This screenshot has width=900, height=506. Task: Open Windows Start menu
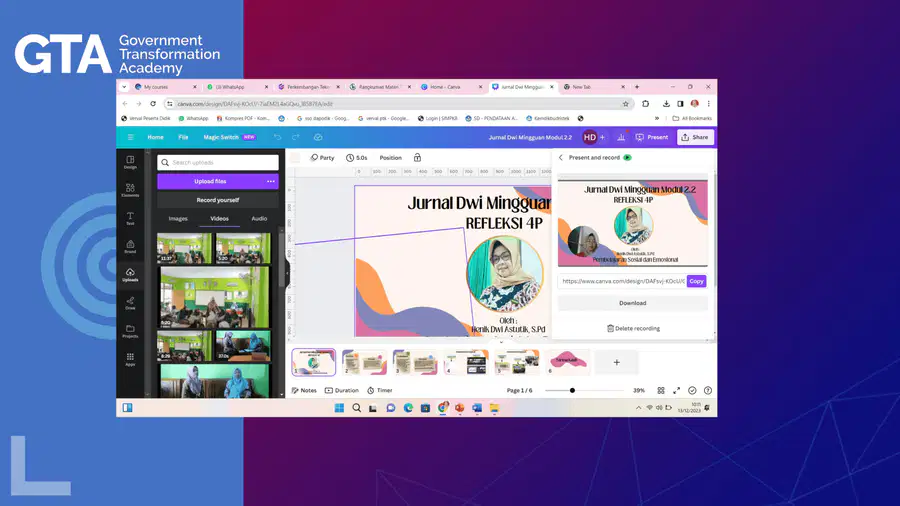tap(339, 408)
